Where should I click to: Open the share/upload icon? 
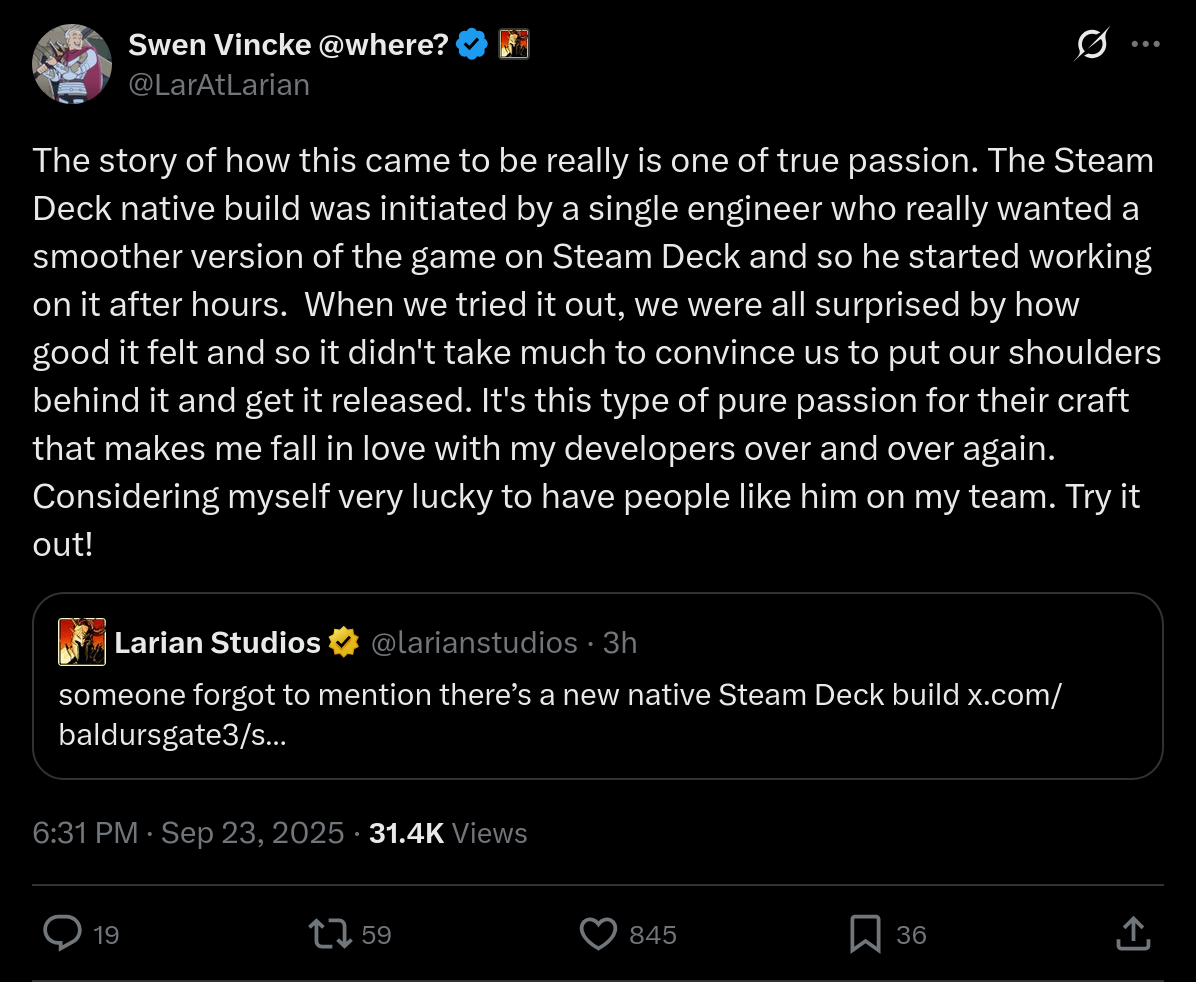click(1132, 934)
